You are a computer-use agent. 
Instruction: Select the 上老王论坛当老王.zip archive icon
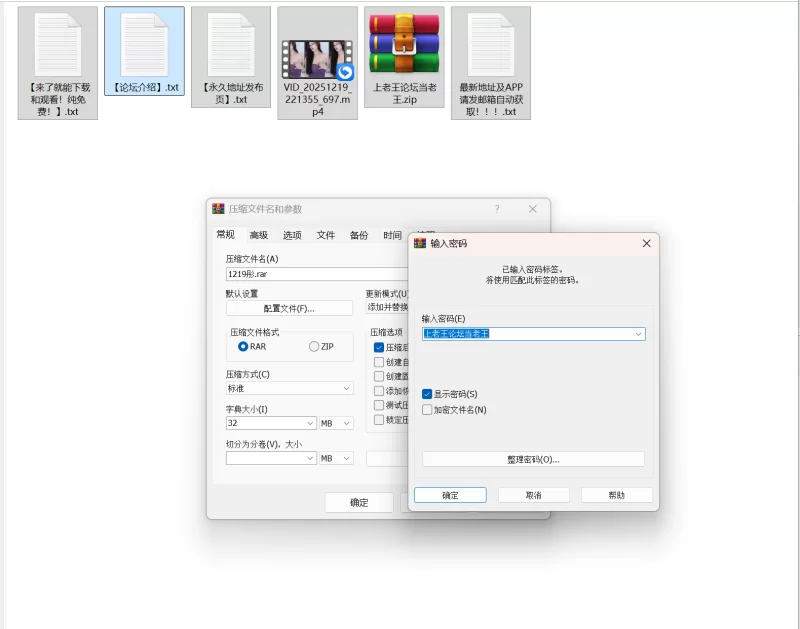click(404, 44)
